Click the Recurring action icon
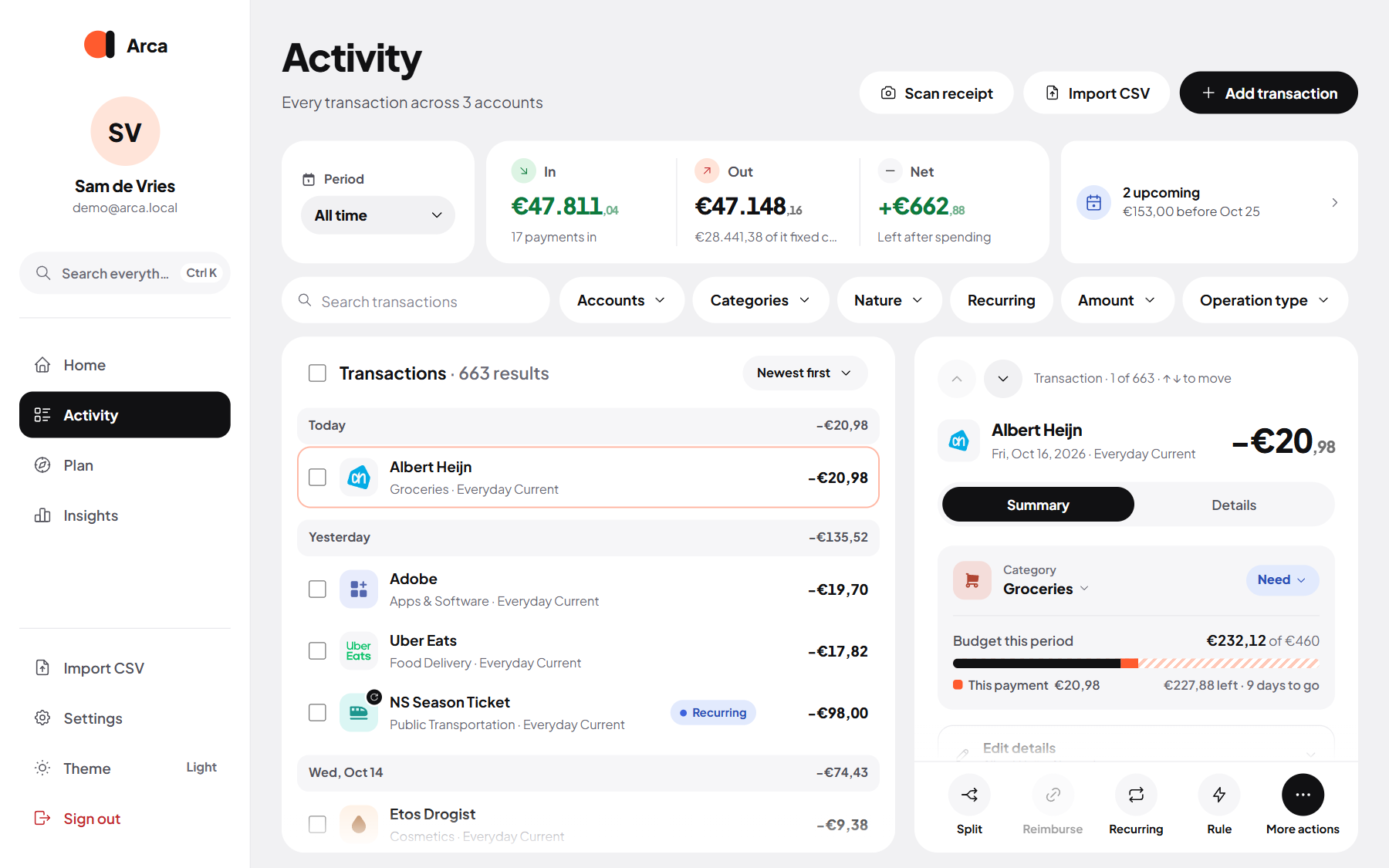The image size is (1389, 868). [x=1136, y=795]
